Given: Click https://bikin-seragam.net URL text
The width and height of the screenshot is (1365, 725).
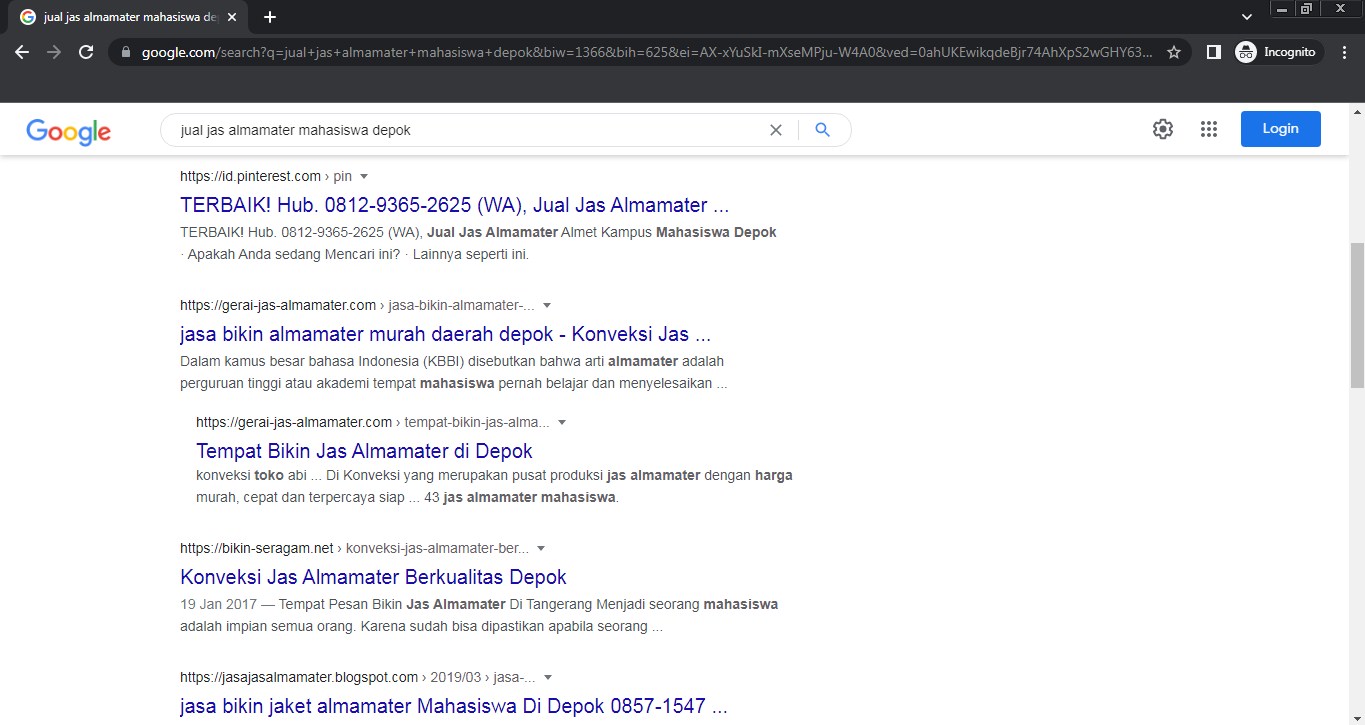Looking at the screenshot, I should pos(257,548).
